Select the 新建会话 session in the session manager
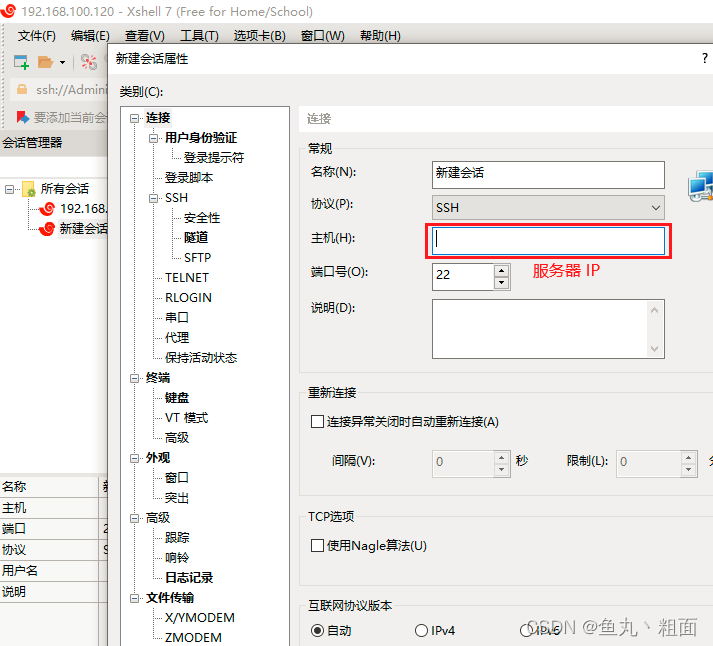Image resolution: width=713 pixels, height=646 pixels. pos(84,229)
